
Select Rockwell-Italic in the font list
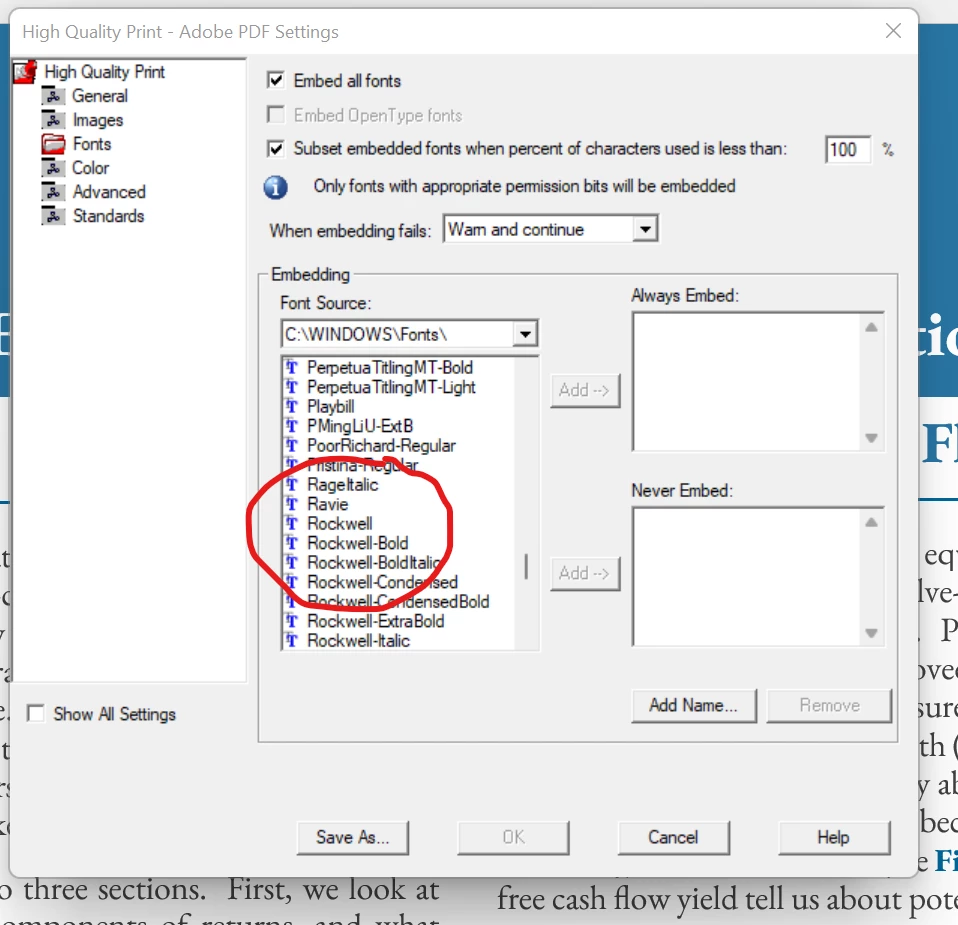(358, 640)
